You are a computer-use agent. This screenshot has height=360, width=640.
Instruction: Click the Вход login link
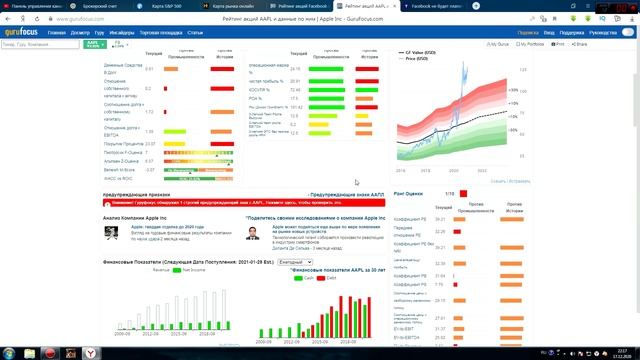click(x=549, y=33)
